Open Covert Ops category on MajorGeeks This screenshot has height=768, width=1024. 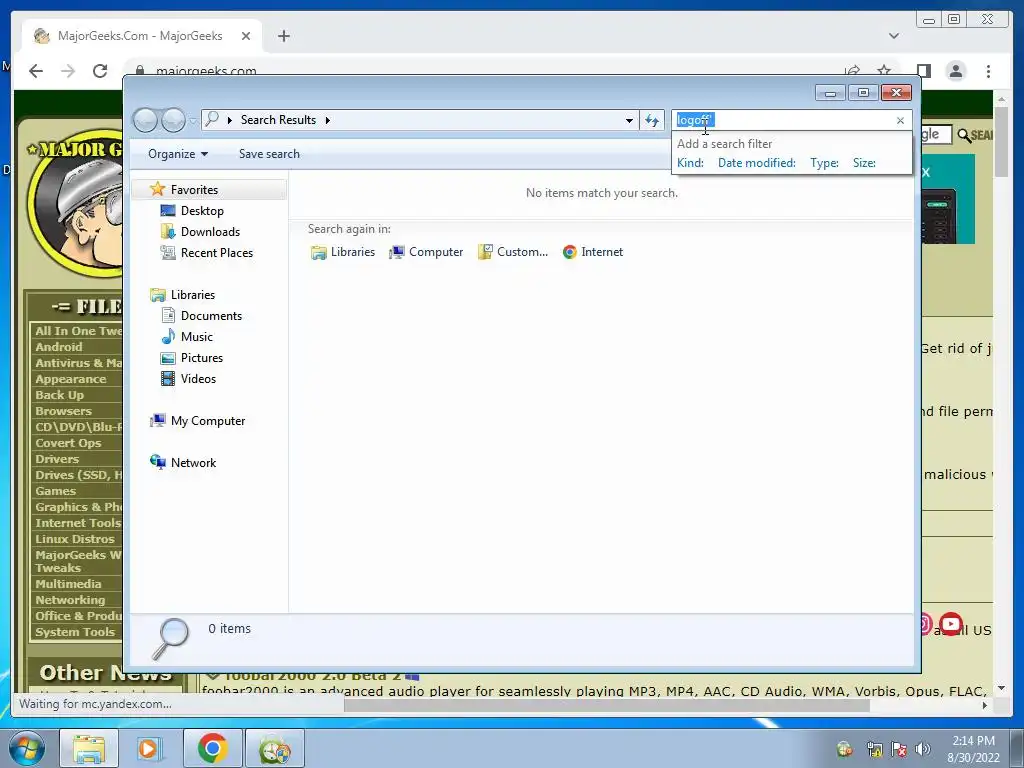tap(68, 443)
